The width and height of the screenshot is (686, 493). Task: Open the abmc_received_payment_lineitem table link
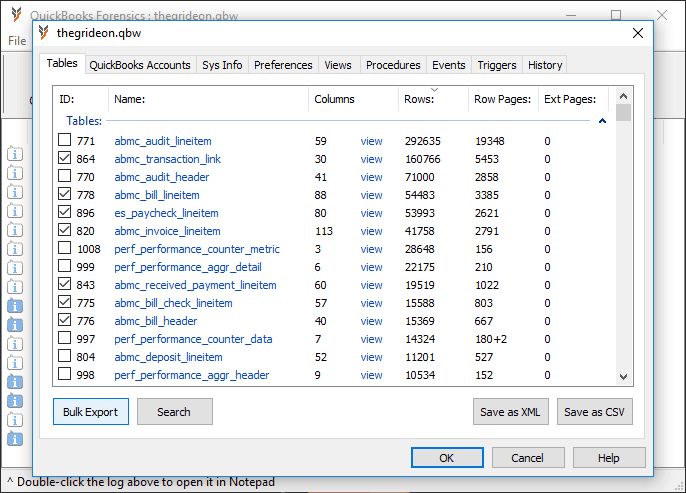click(195, 285)
